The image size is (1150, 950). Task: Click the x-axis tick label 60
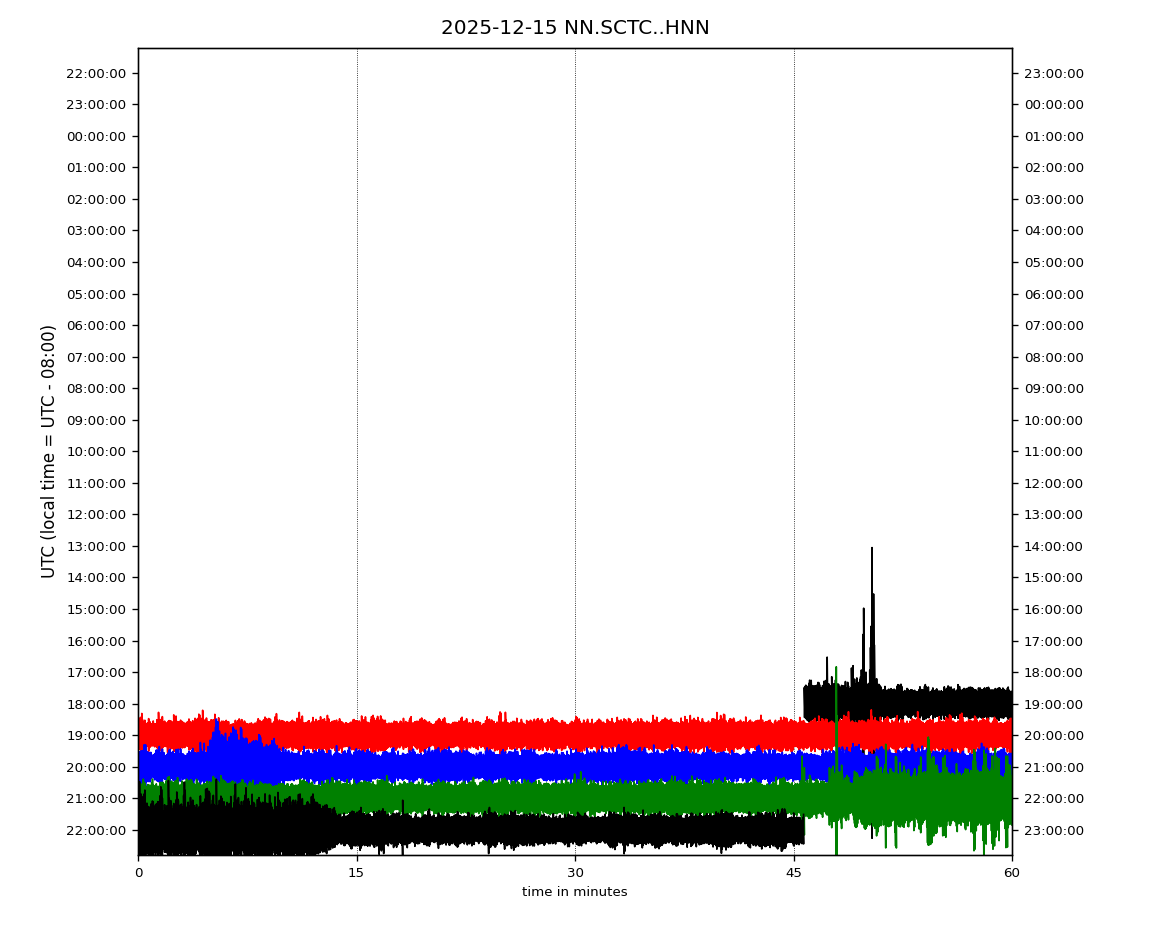tap(1011, 873)
